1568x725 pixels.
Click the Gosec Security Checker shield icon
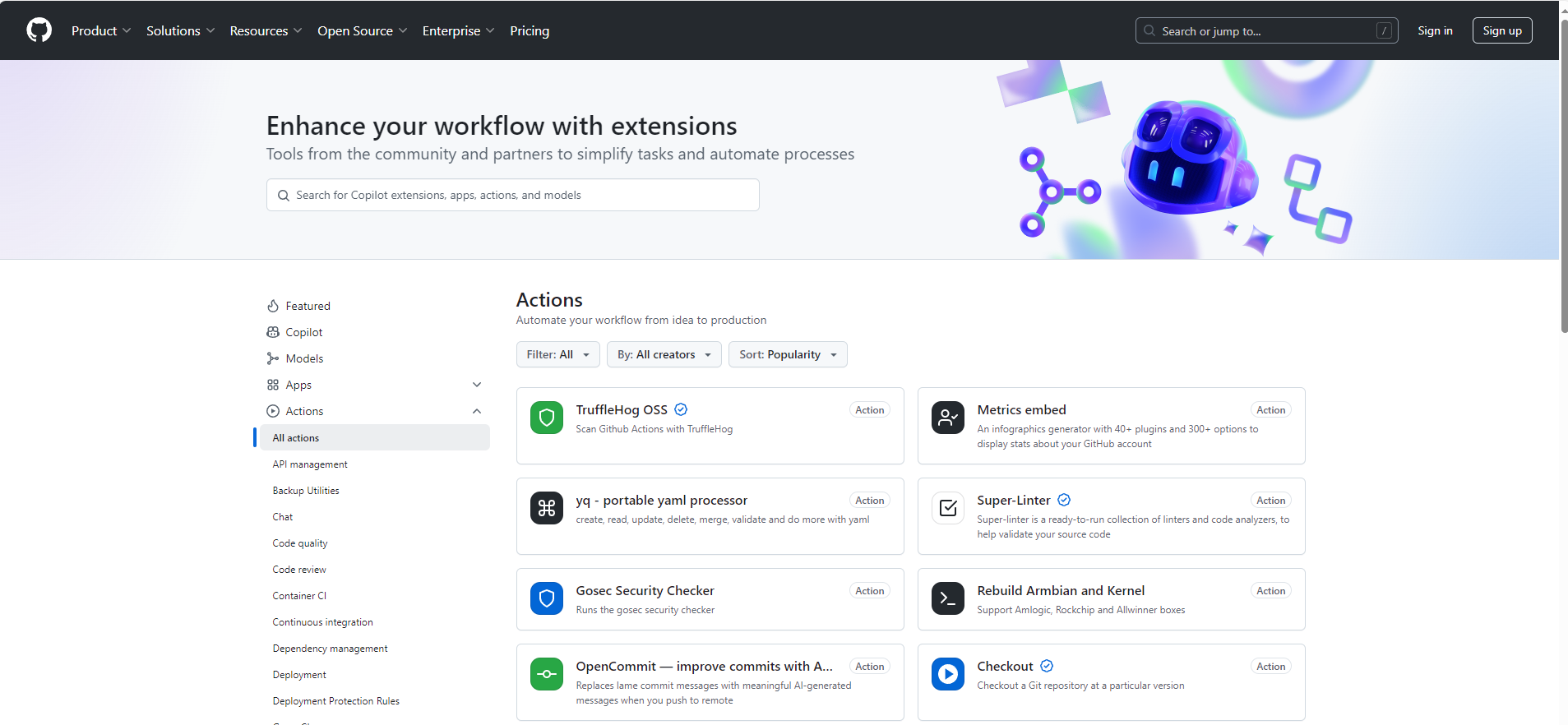(x=547, y=598)
